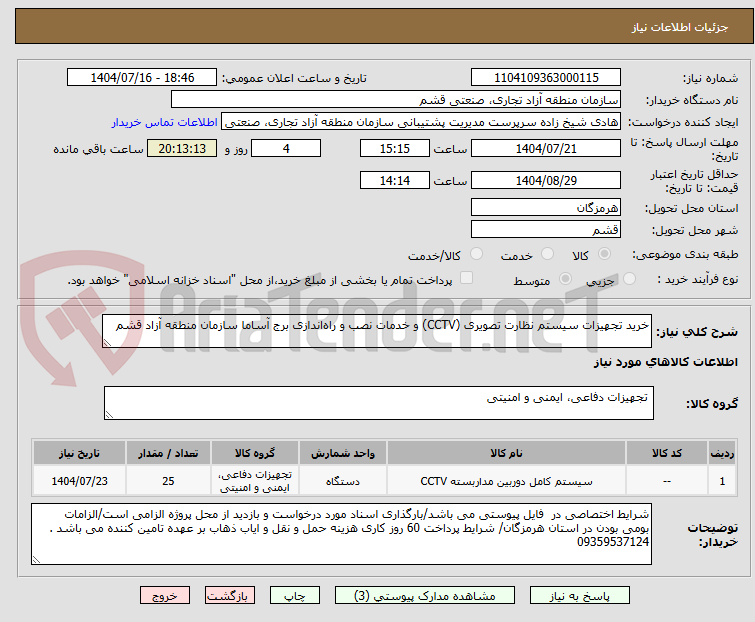The image size is (755, 622).
Task: Click the section heading اطلاعات کالاهای مورد نیاز
Action: [665, 362]
